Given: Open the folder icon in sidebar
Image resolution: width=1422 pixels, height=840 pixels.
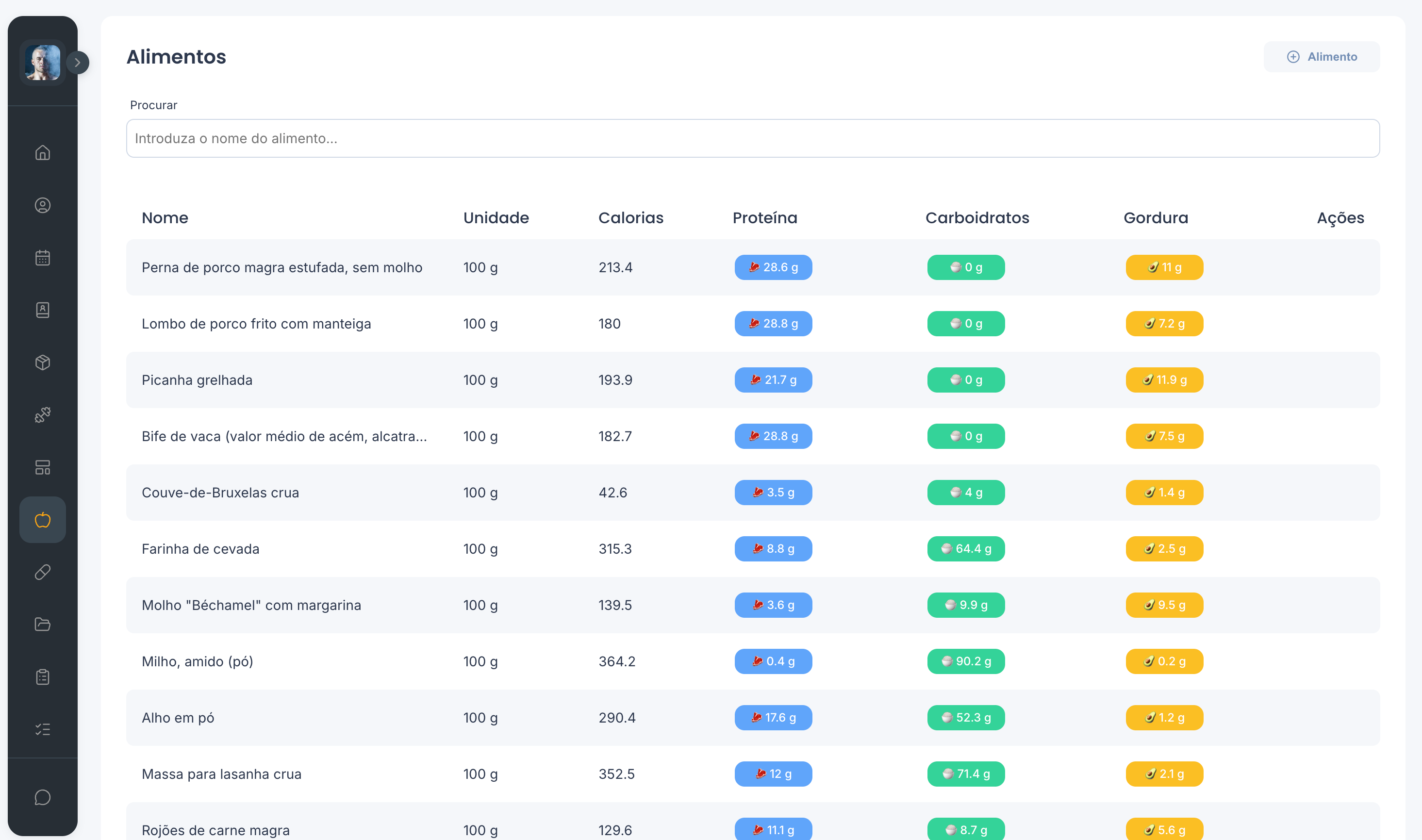Looking at the screenshot, I should (42, 625).
